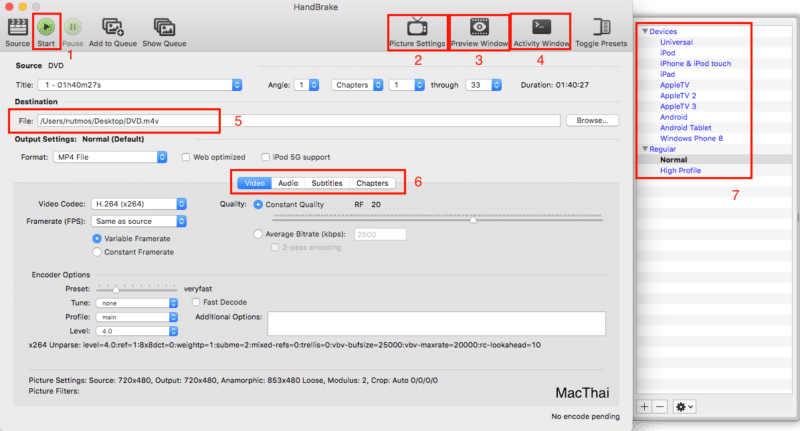Toggle the 2-pass encoding checkbox
This screenshot has width=800, height=431.
[x=275, y=247]
